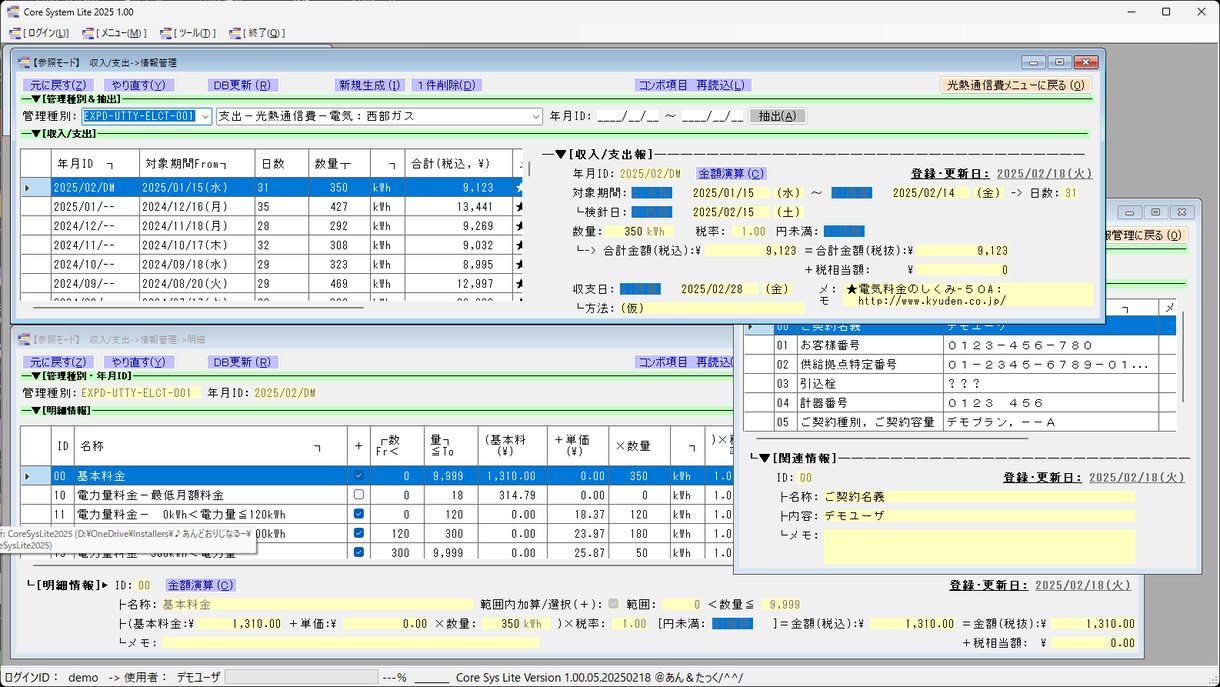The image size is (1220, 687).
Task: Click the 1件削除(D) button
Action: 446,85
